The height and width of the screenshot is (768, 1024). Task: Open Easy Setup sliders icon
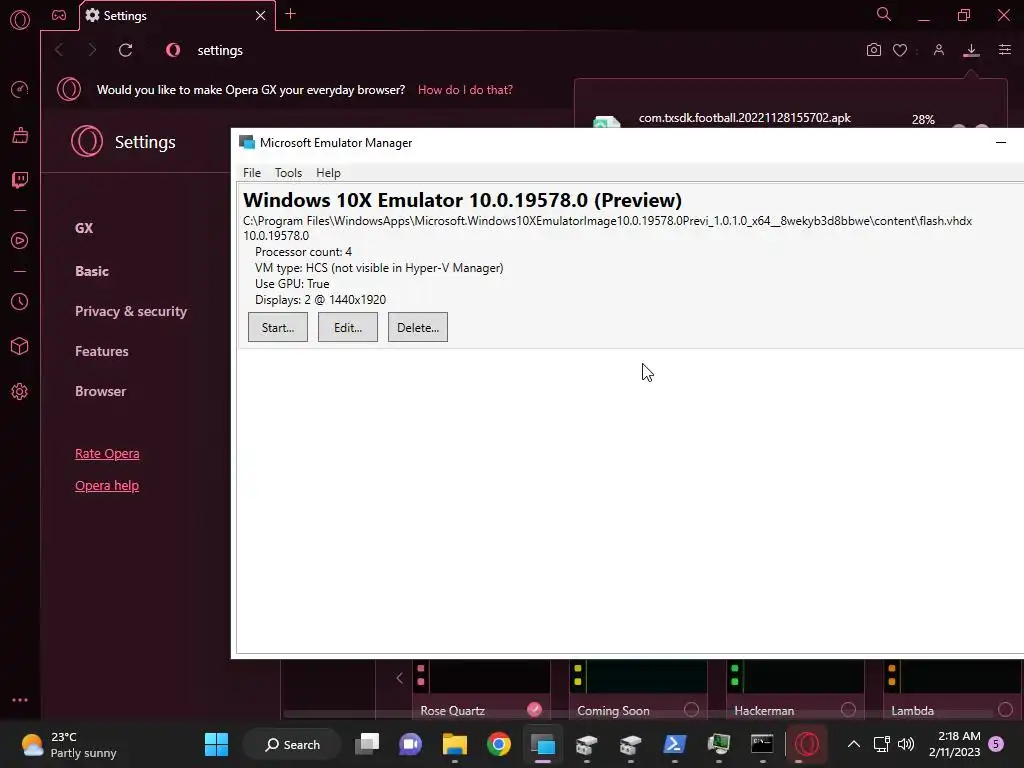click(x=1004, y=50)
